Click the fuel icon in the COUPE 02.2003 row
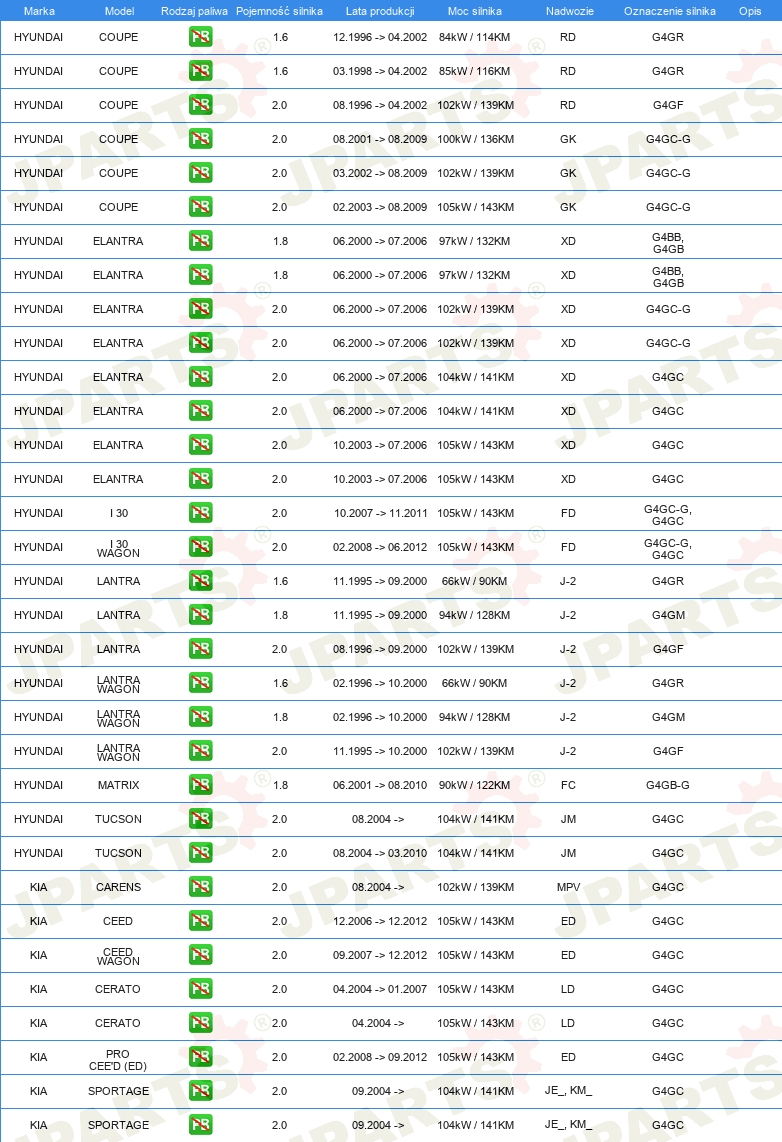The height and width of the screenshot is (1142, 782). pos(200,207)
